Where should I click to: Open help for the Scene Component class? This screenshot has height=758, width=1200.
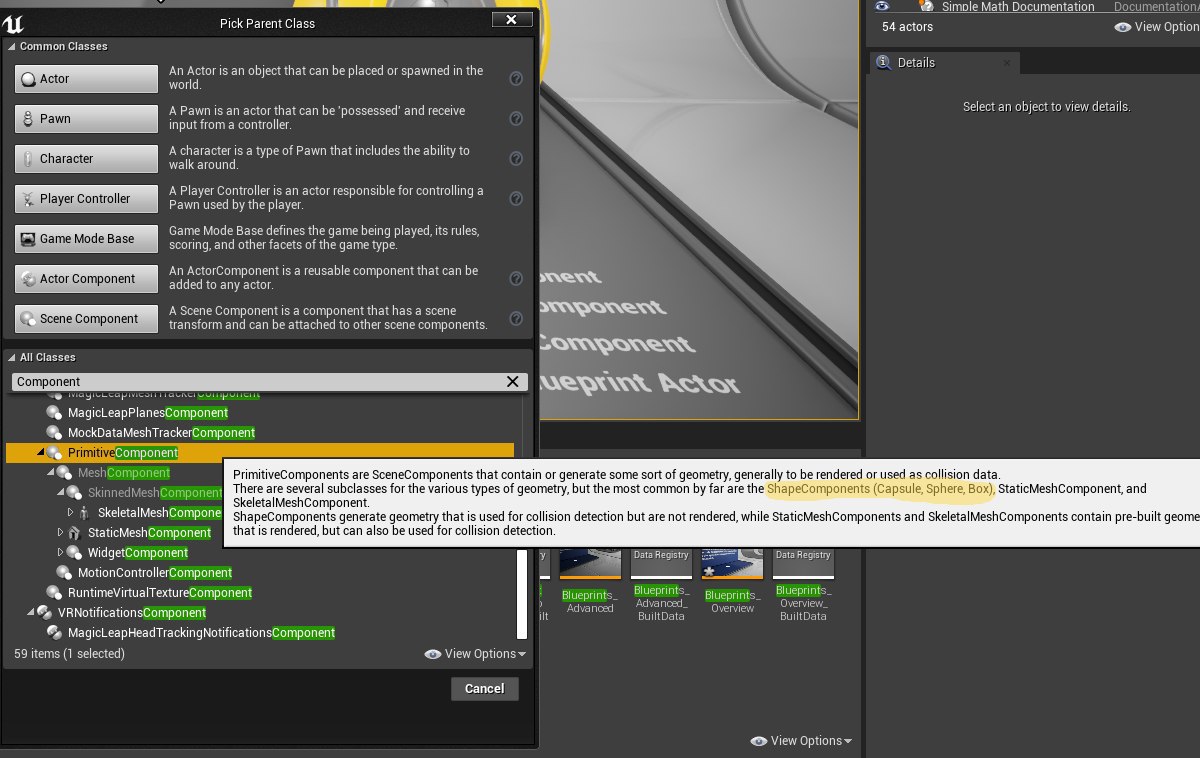(516, 319)
